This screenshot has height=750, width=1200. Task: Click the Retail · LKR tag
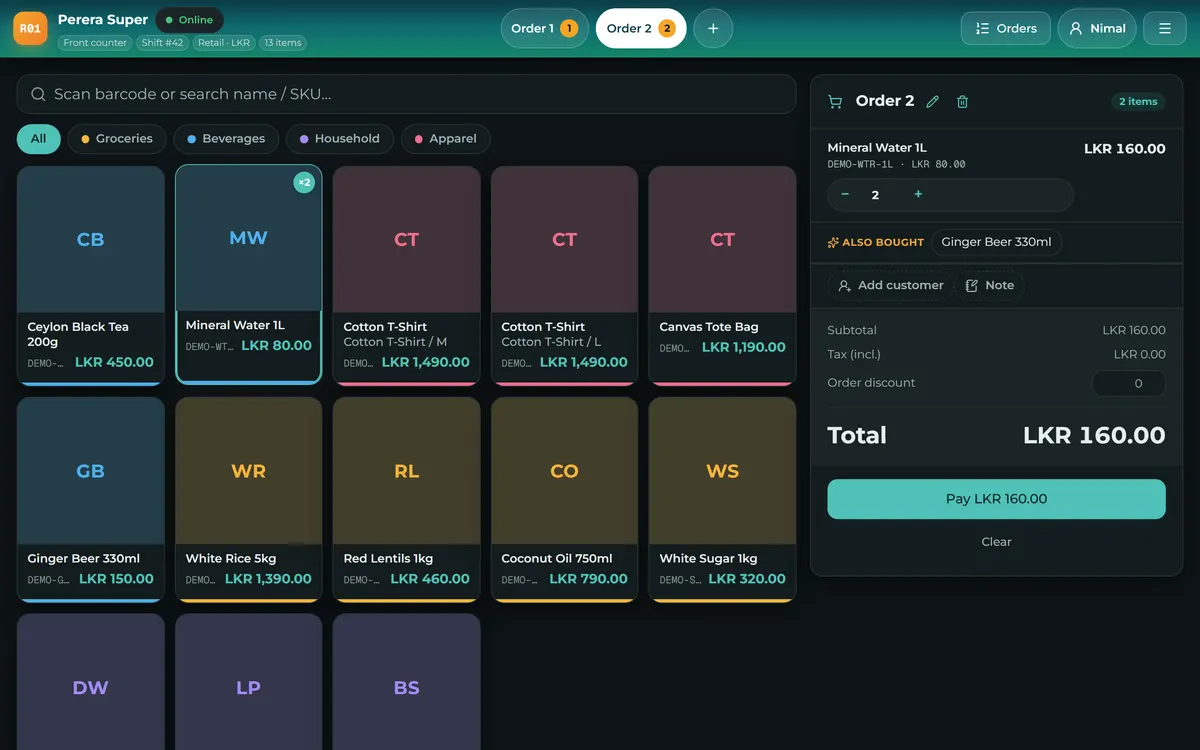[x=224, y=43]
